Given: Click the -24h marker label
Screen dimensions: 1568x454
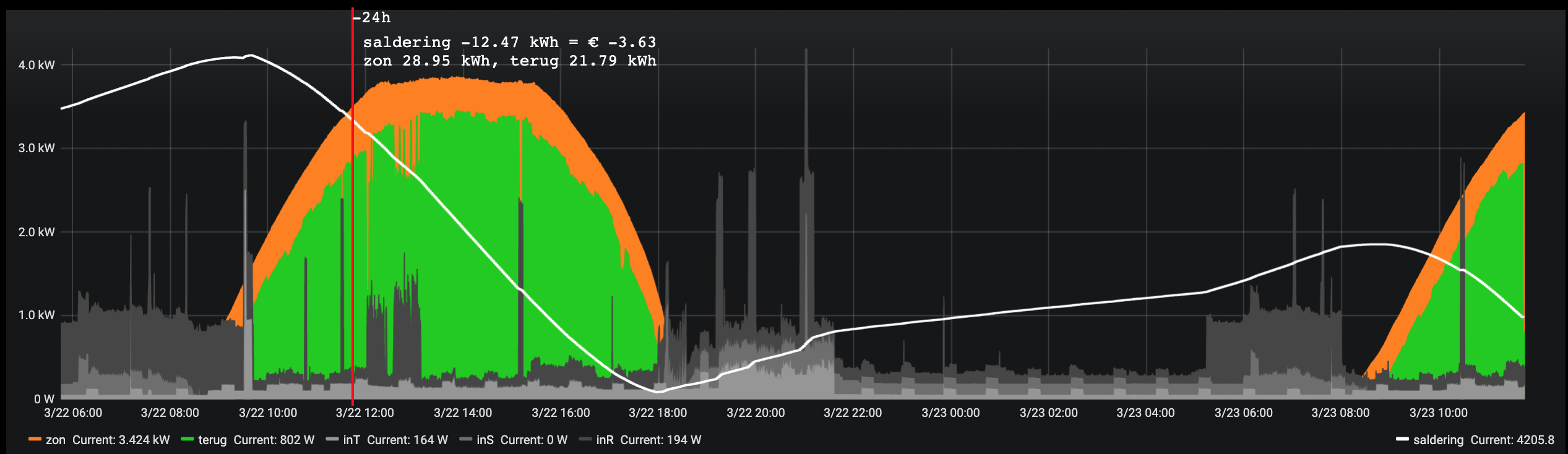Looking at the screenshot, I should tap(373, 18).
